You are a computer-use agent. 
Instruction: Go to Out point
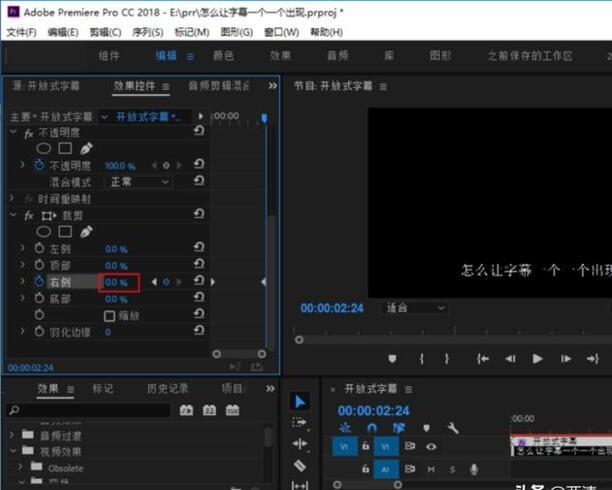click(592, 358)
